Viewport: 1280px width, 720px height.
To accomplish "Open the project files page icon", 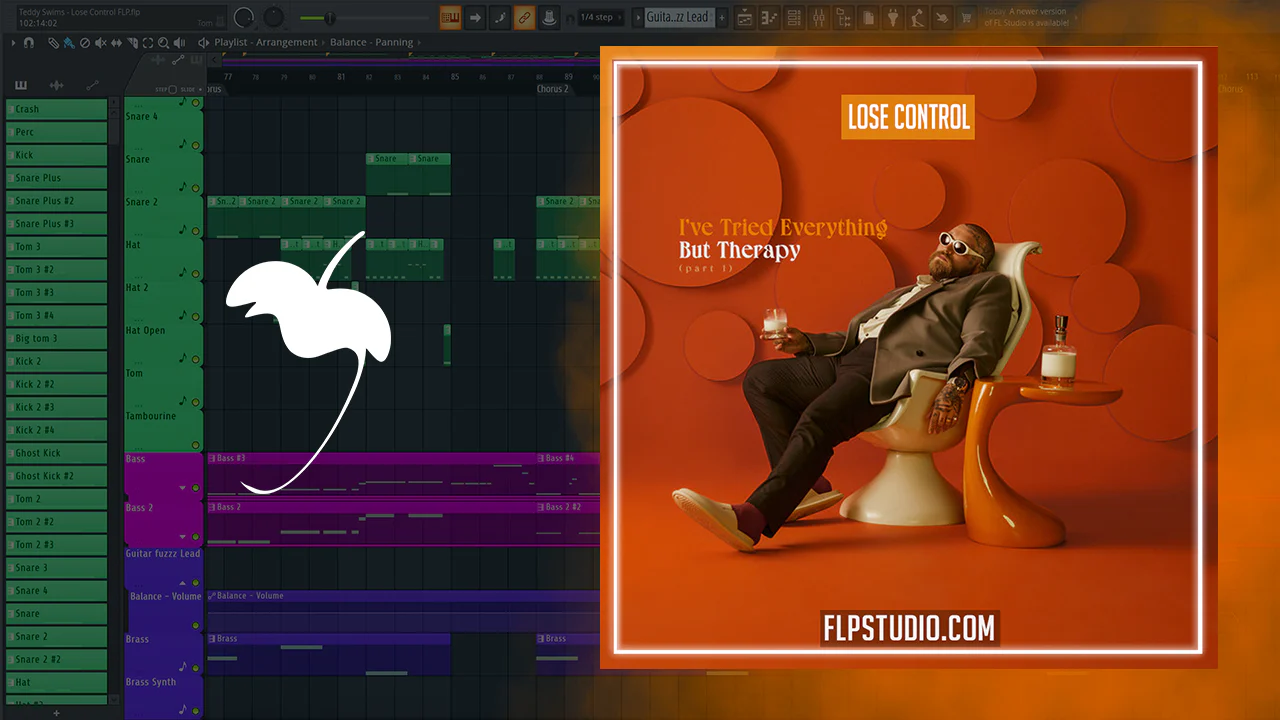I will [x=868, y=17].
